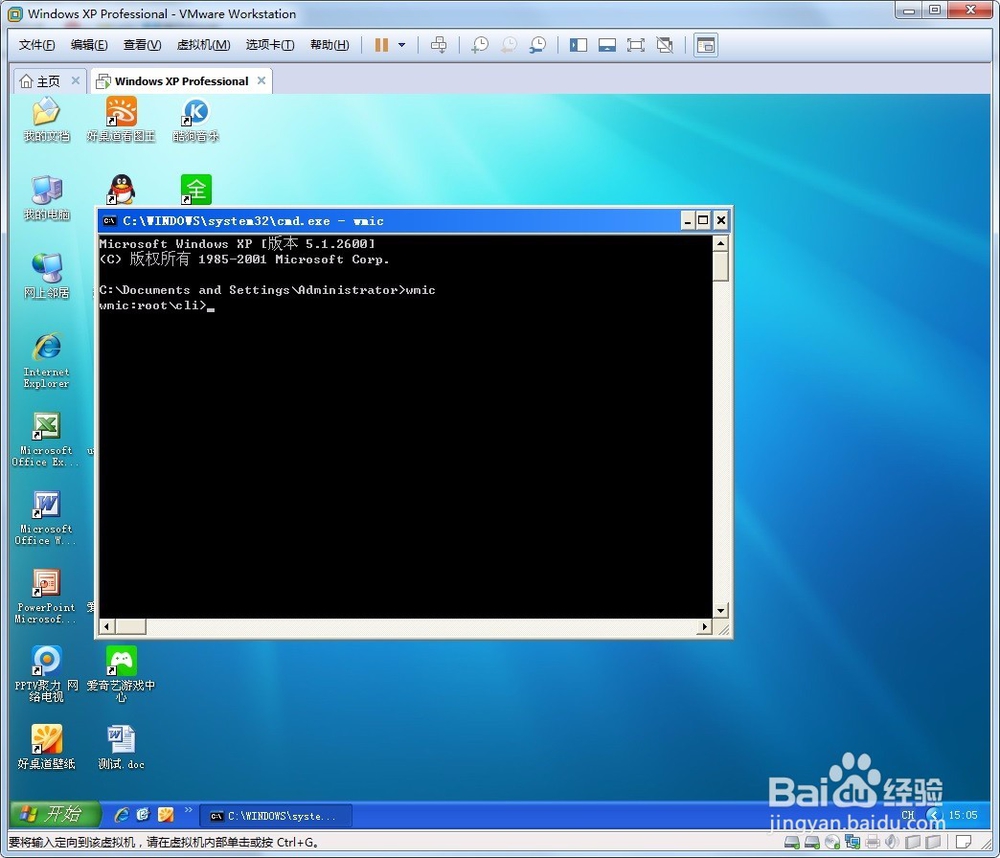Click the network adapter status icon
The image size is (1000, 858).
coord(852,842)
